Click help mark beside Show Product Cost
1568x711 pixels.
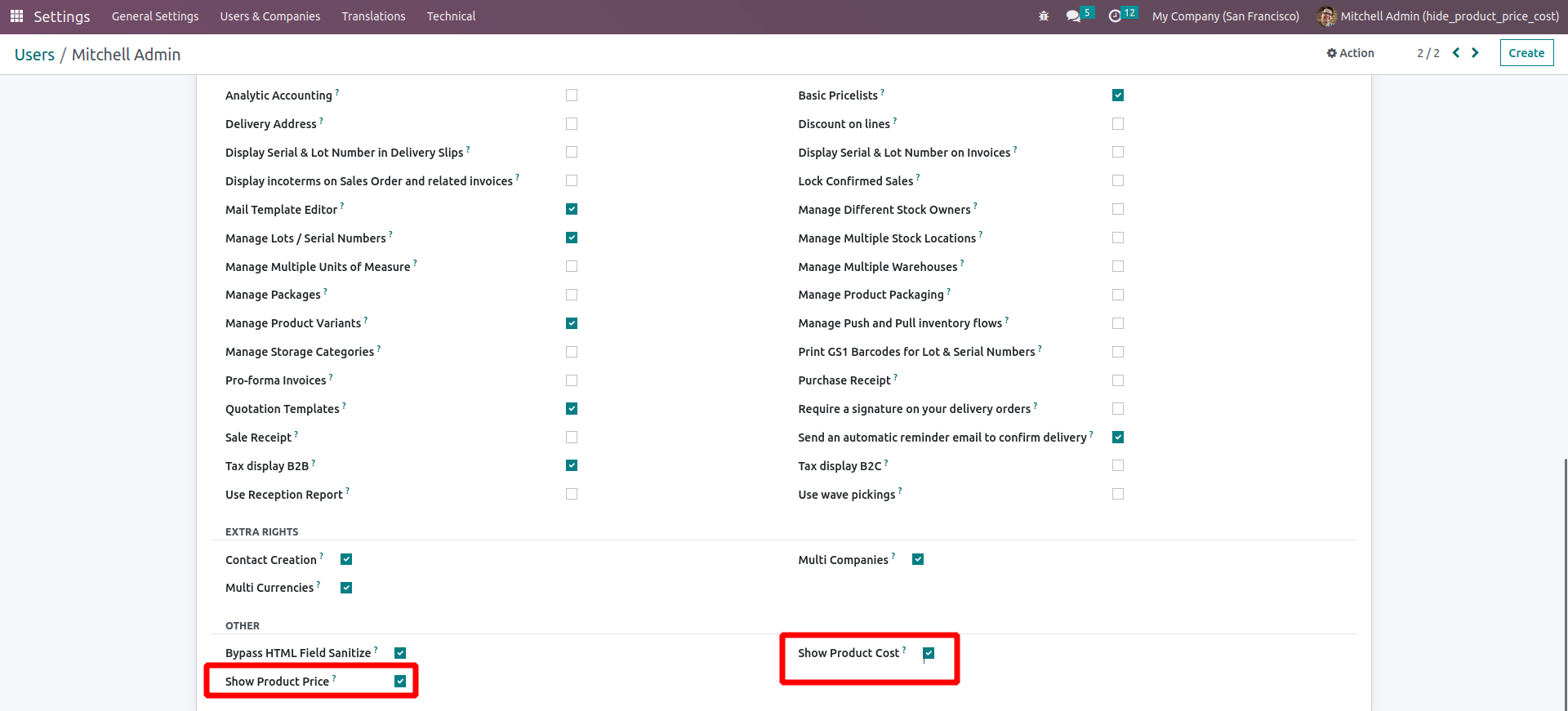[x=904, y=650]
